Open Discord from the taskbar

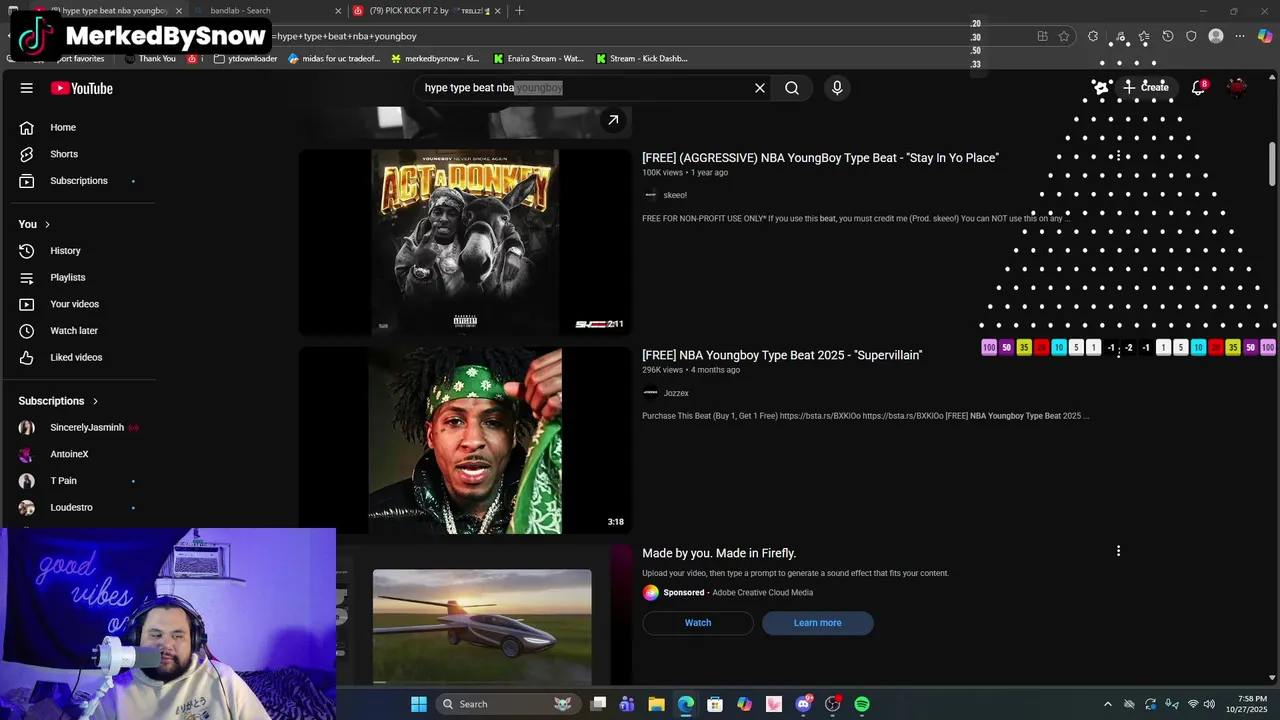coord(803,704)
